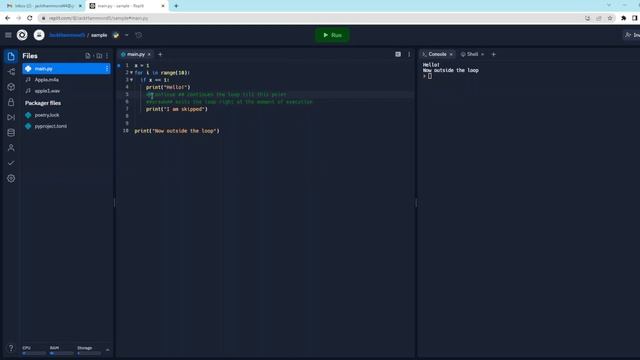Expand the repl name dropdown chevron
The height and width of the screenshot is (360, 640).
pos(127,35)
